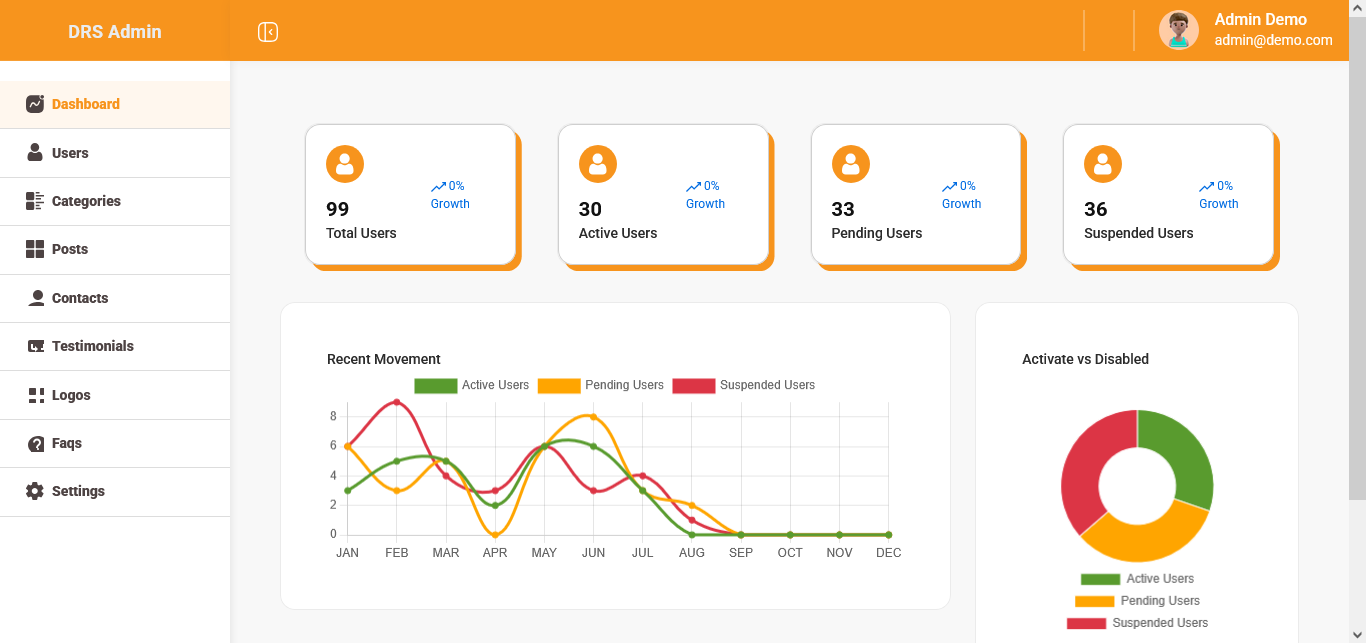Screen dimensions: 1366x643
Task: Click the Categories icon in sidebar
Action: click(35, 201)
